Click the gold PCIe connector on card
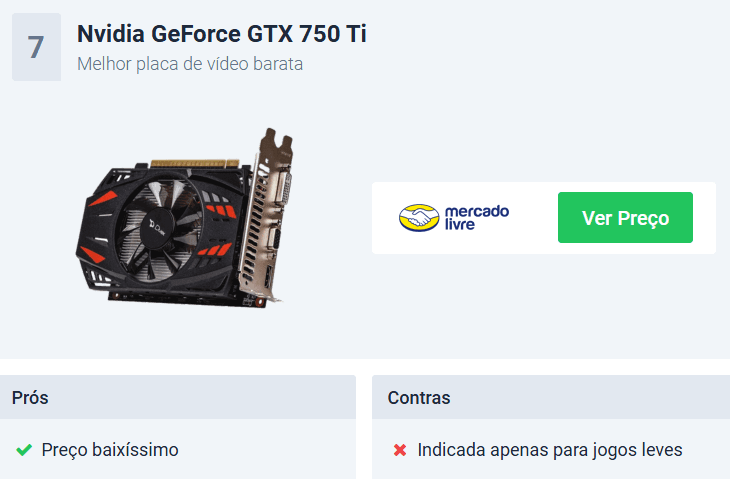 (x=195, y=163)
